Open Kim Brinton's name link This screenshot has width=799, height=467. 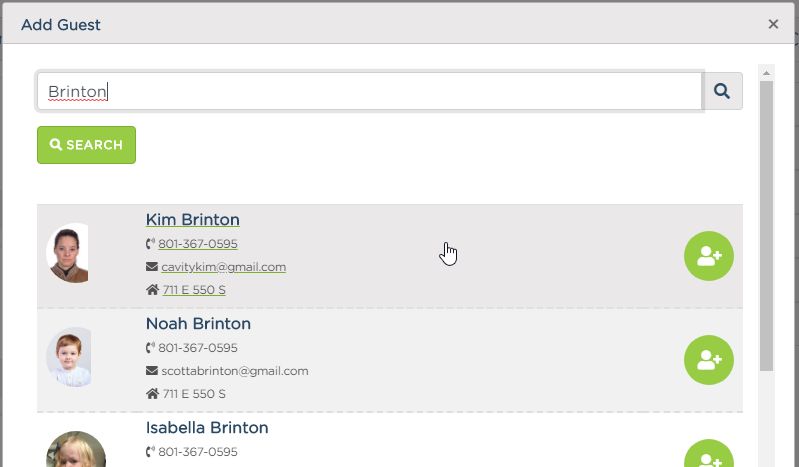tap(193, 220)
